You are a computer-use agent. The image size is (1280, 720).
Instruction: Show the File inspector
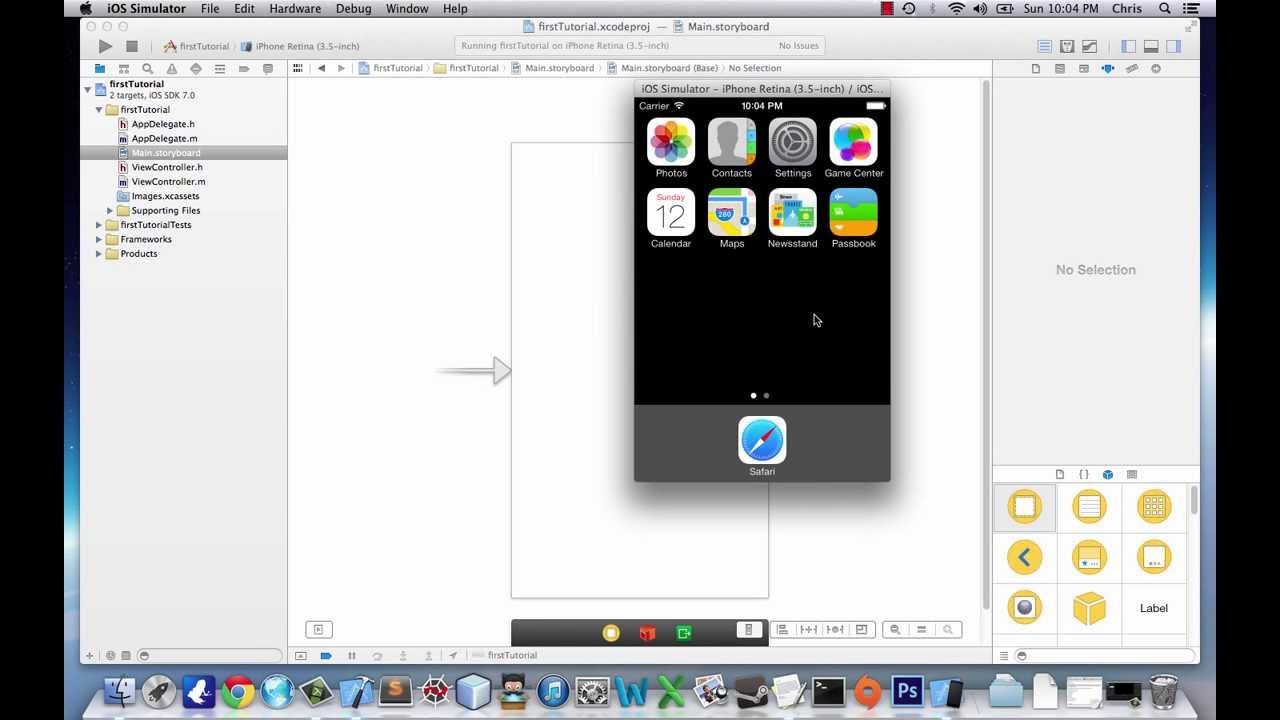[x=1036, y=68]
